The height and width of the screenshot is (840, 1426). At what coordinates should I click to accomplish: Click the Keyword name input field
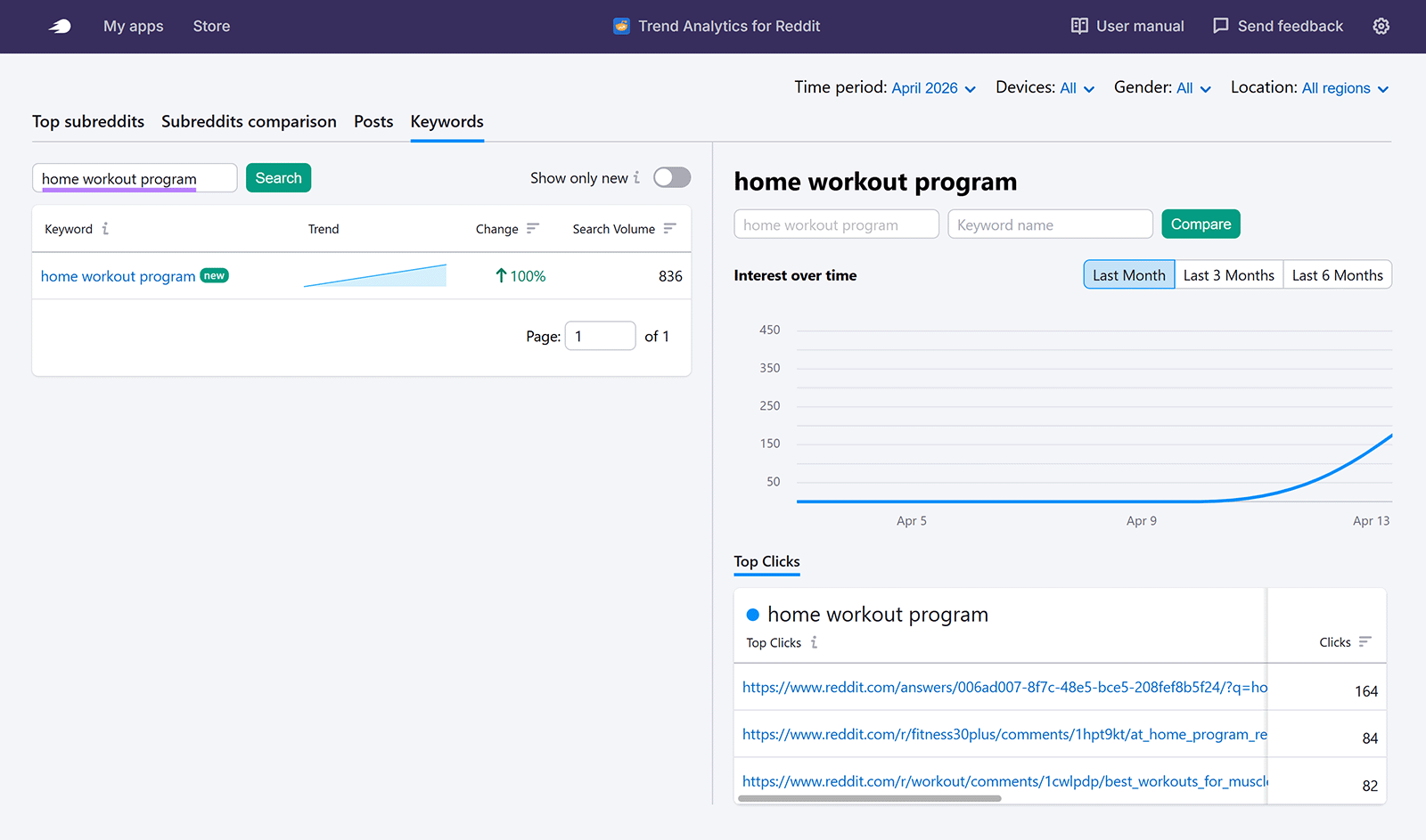[x=1050, y=224]
